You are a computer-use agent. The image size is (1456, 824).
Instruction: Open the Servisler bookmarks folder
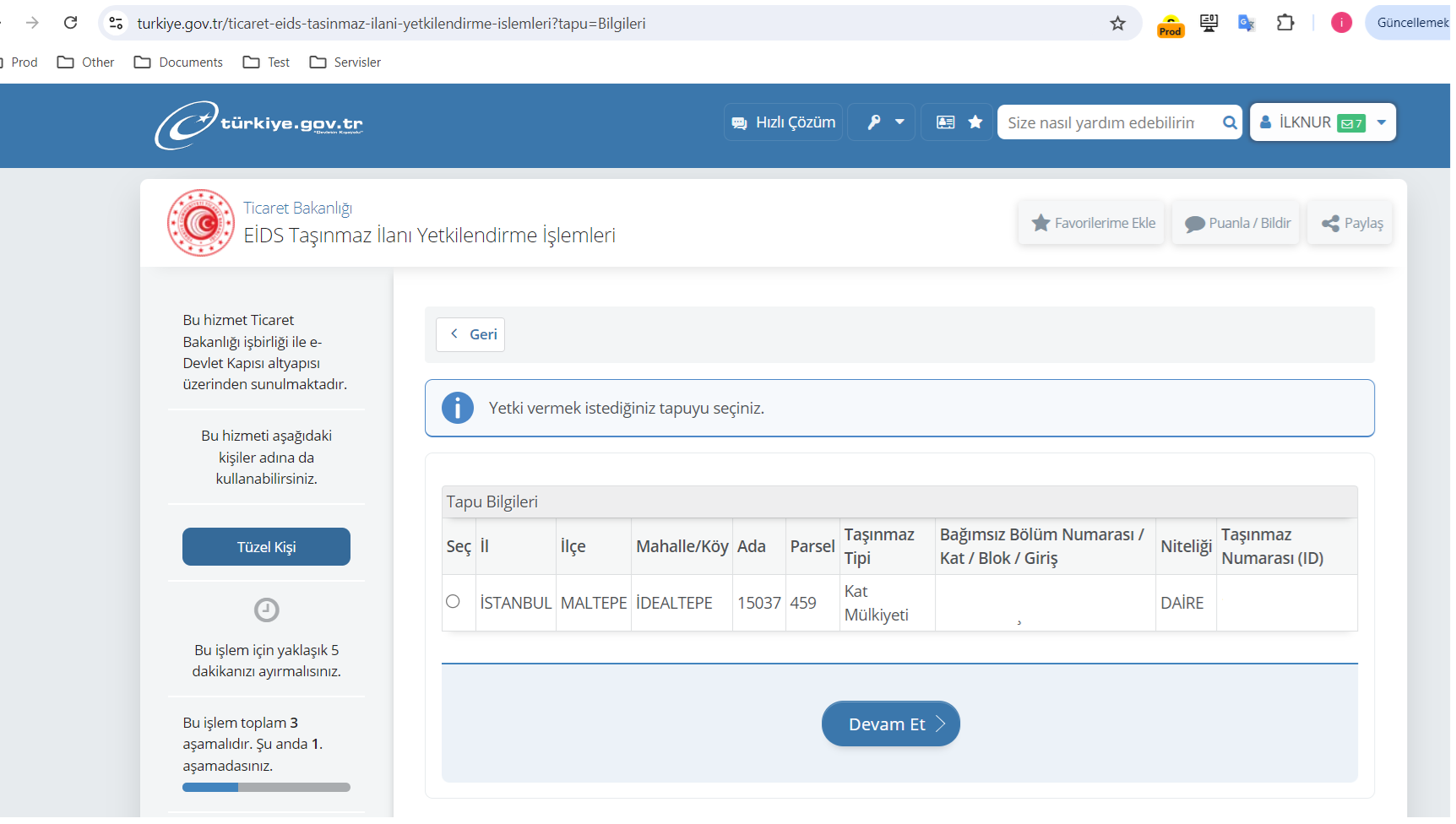(x=345, y=62)
